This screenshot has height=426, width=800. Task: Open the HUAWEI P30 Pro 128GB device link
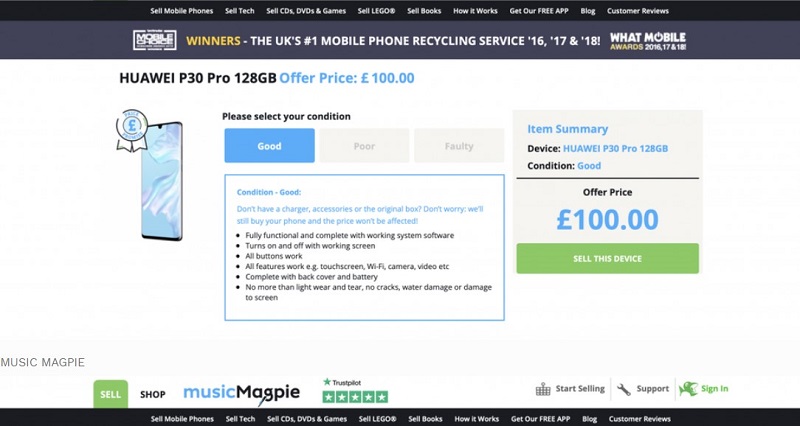(615, 148)
